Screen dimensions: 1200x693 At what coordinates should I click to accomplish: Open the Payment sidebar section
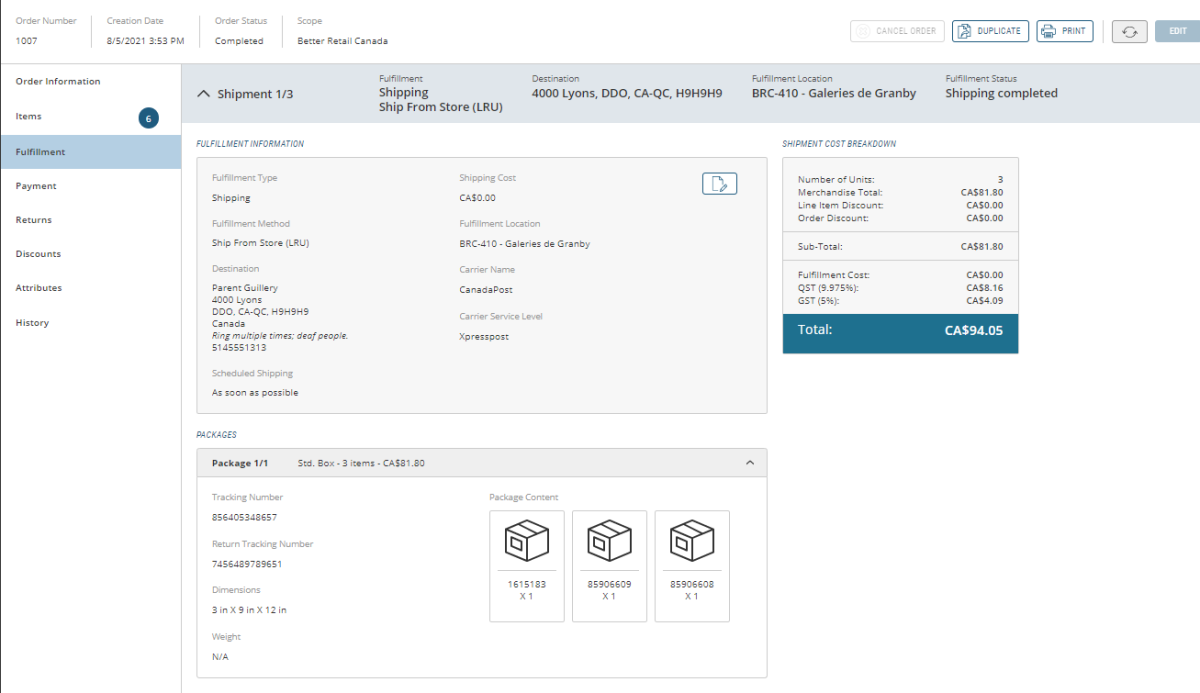(x=36, y=186)
